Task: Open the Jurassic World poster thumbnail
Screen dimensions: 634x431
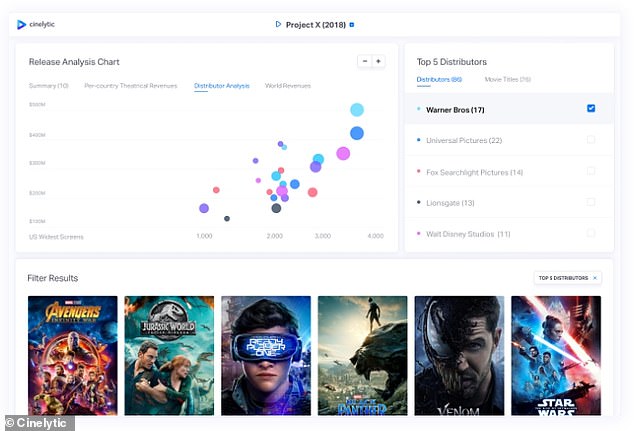Action: click(169, 355)
